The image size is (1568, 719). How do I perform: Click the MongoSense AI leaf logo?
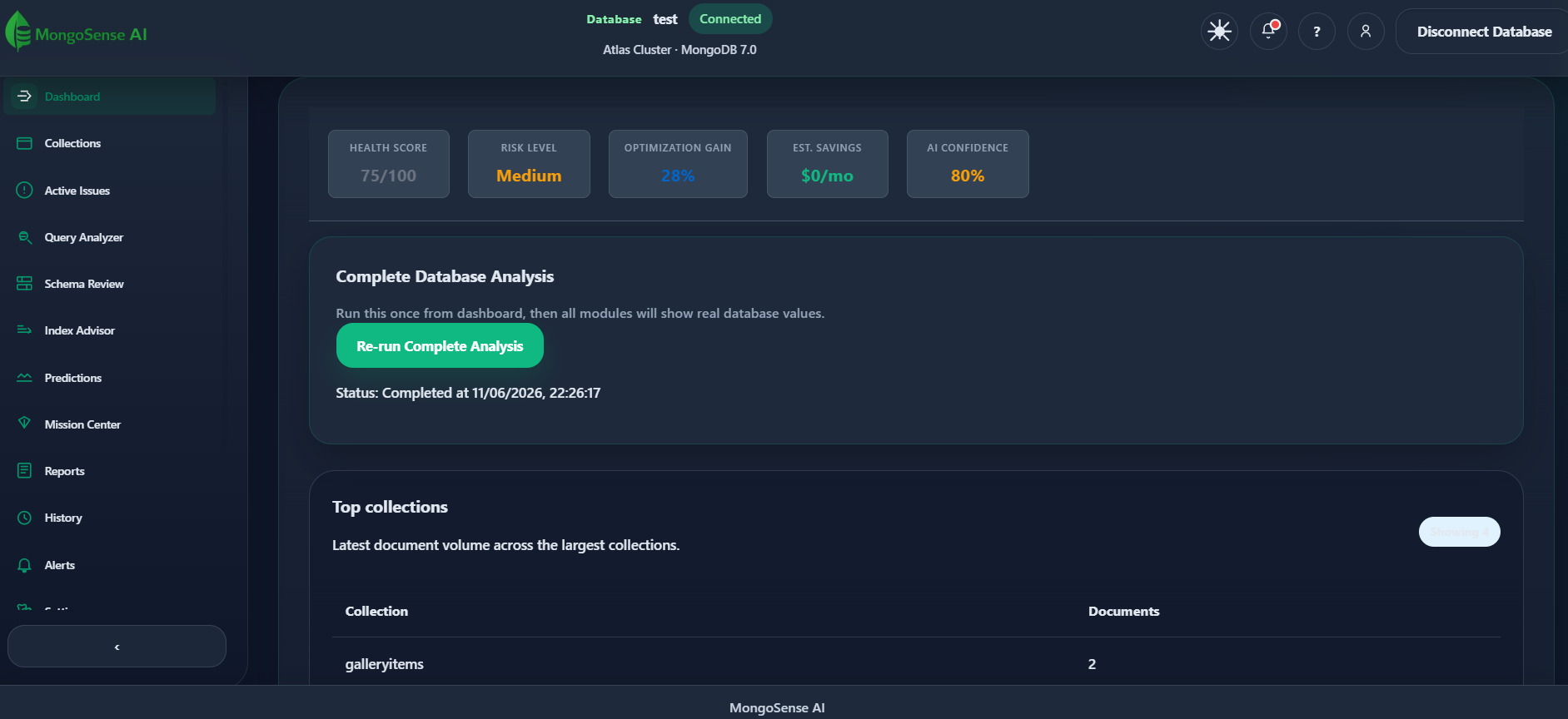[18, 32]
